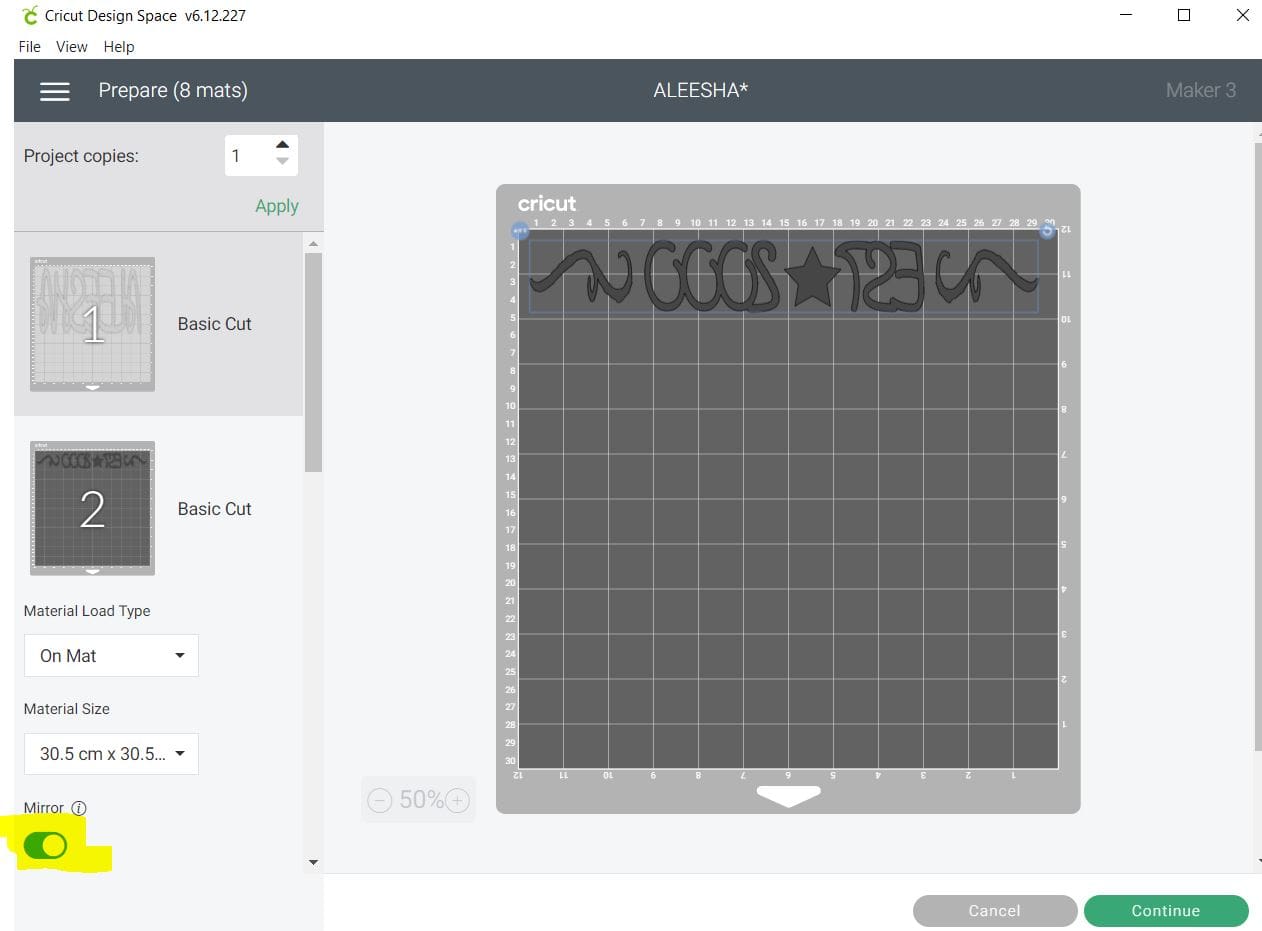Click the rotate handle on mat design
Viewport: 1262px width, 931px height.
1047,230
